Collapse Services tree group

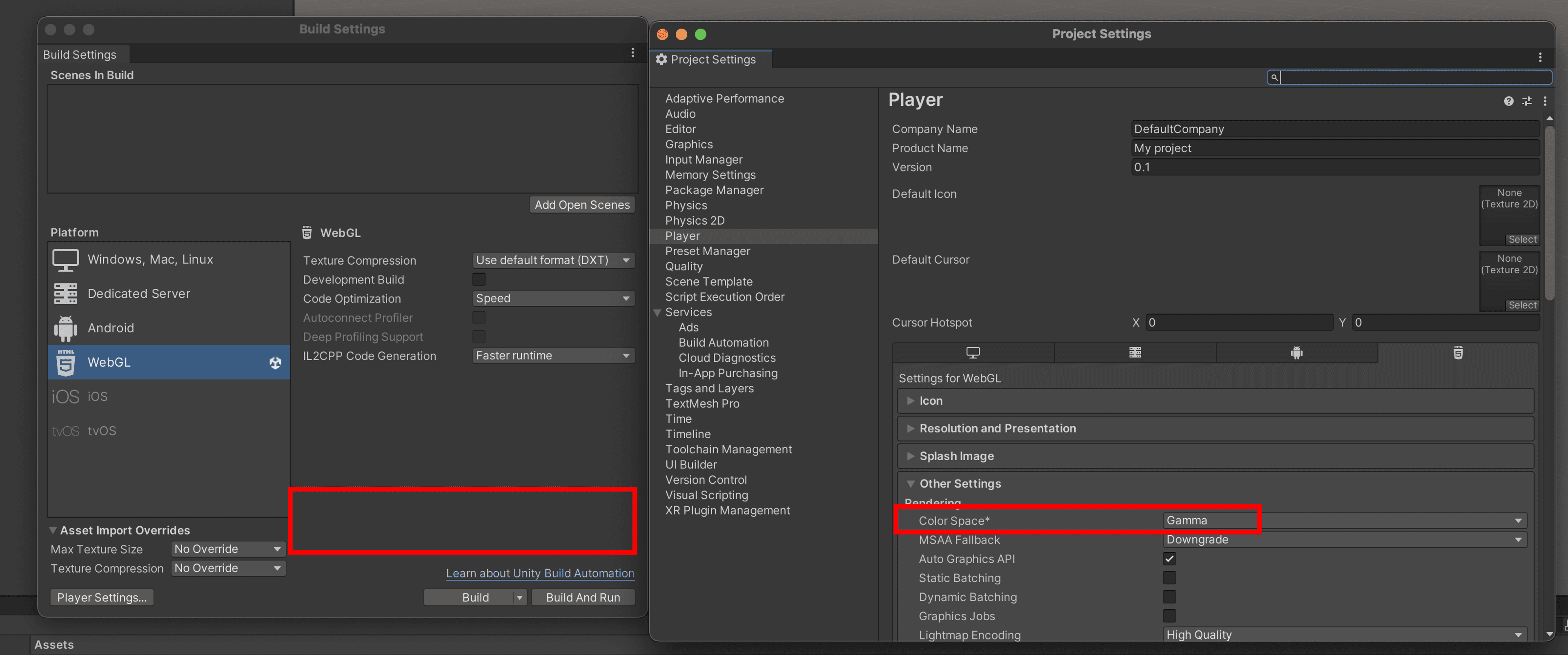[x=657, y=312]
